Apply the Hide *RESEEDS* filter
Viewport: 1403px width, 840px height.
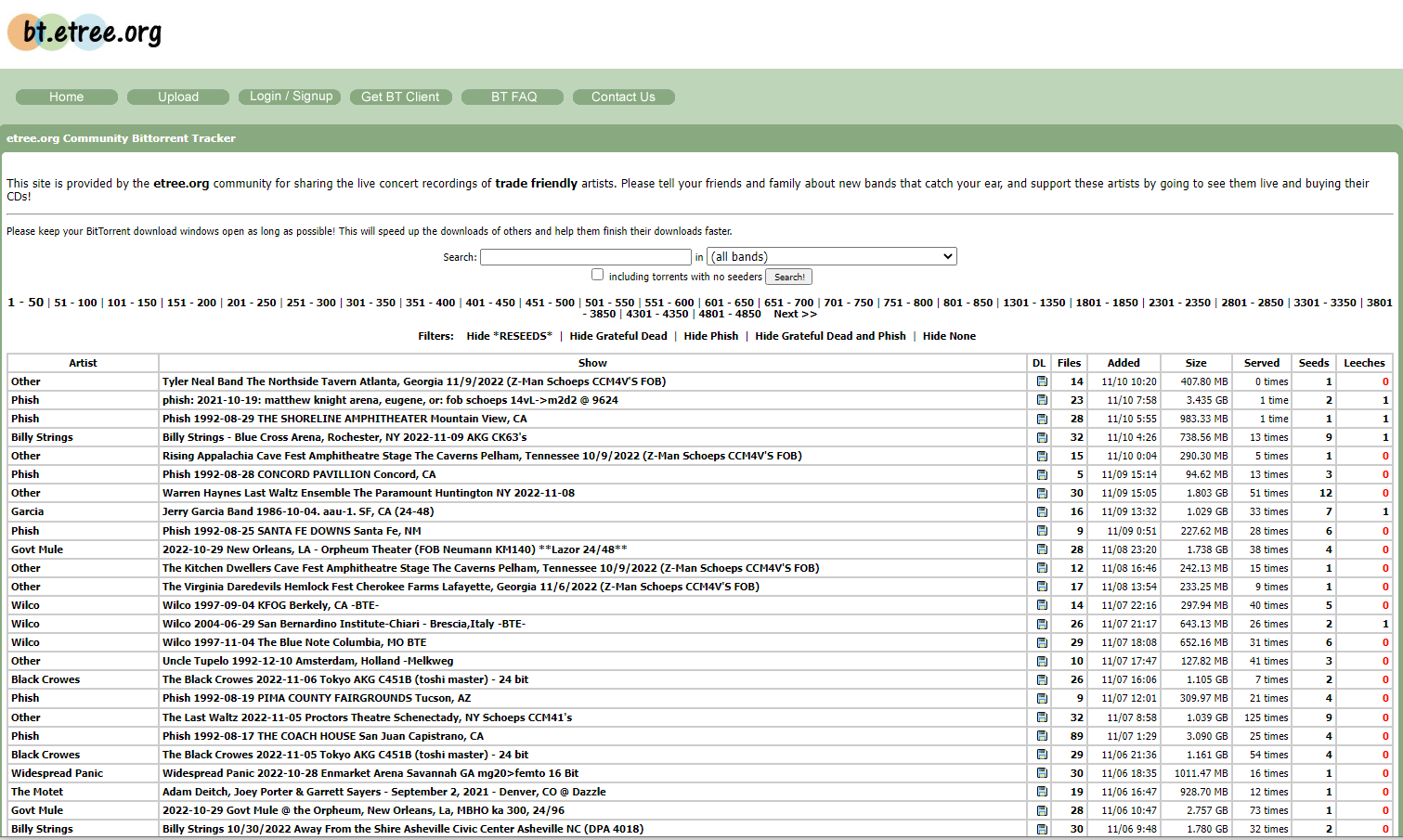[x=509, y=336]
